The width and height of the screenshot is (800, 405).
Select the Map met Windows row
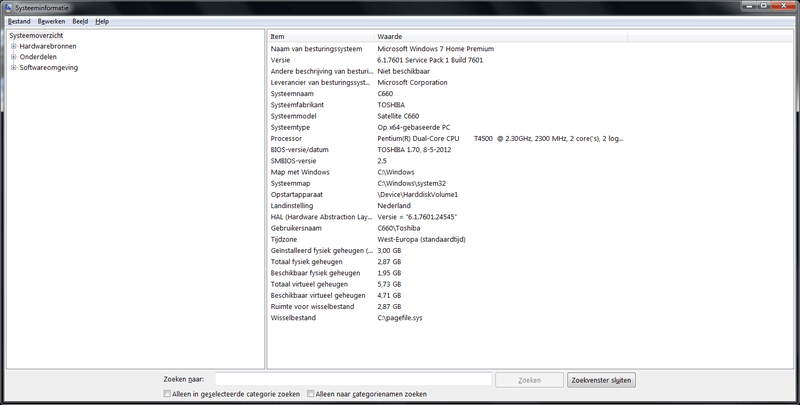[x=447, y=172]
